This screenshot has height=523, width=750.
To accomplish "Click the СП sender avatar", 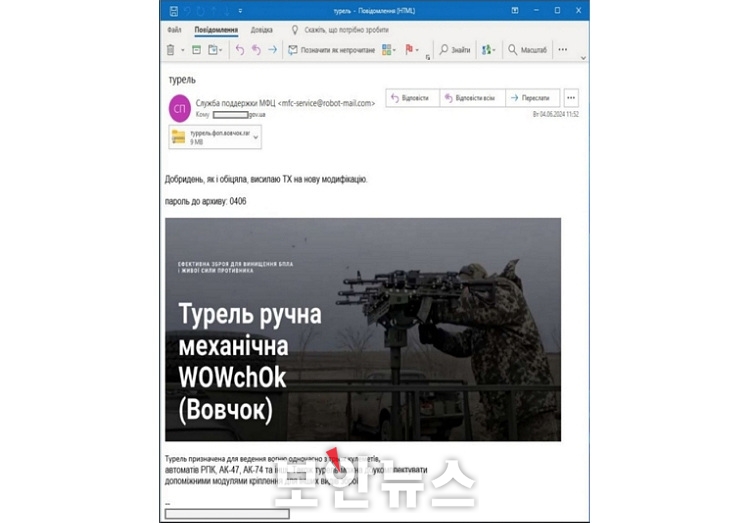I will tap(180, 108).
